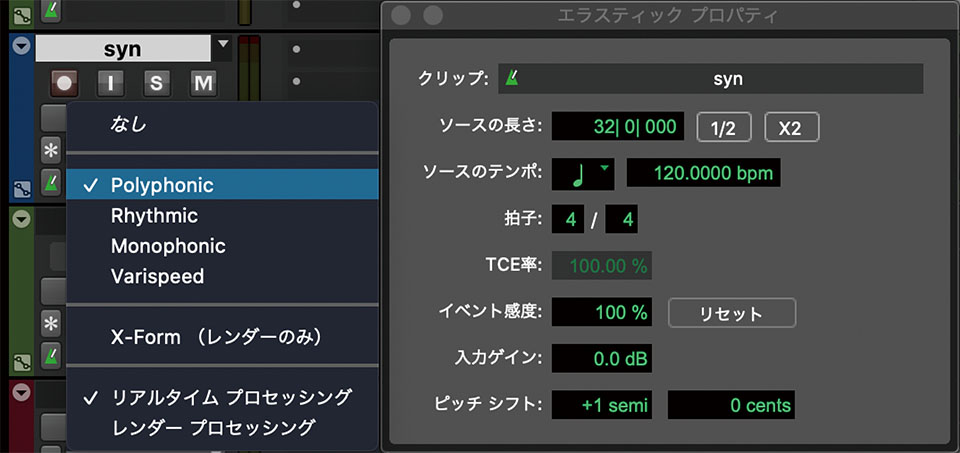Viewport: 960px width, 453px height.
Task: Edit the イベント感度 100 % field
Action: pos(602,312)
